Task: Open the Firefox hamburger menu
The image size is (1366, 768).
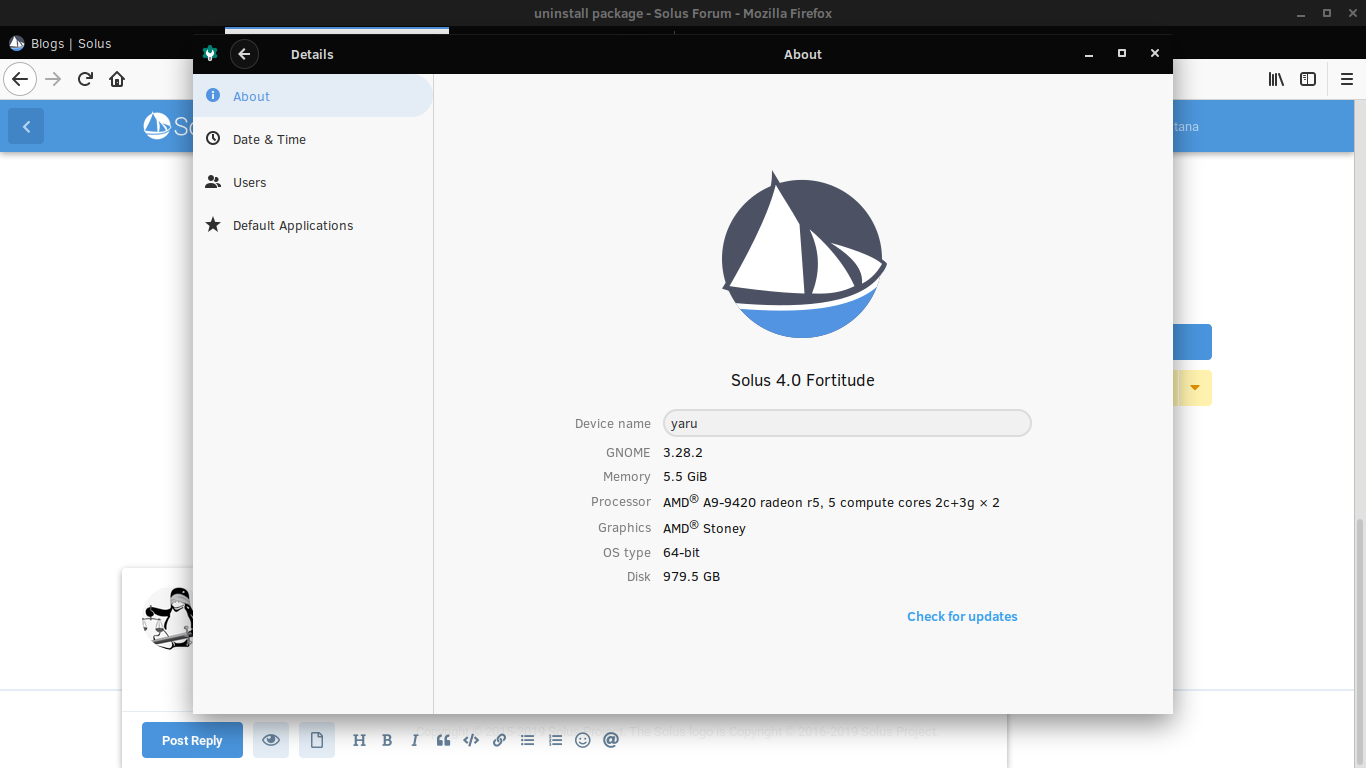Action: pyautogui.click(x=1346, y=79)
